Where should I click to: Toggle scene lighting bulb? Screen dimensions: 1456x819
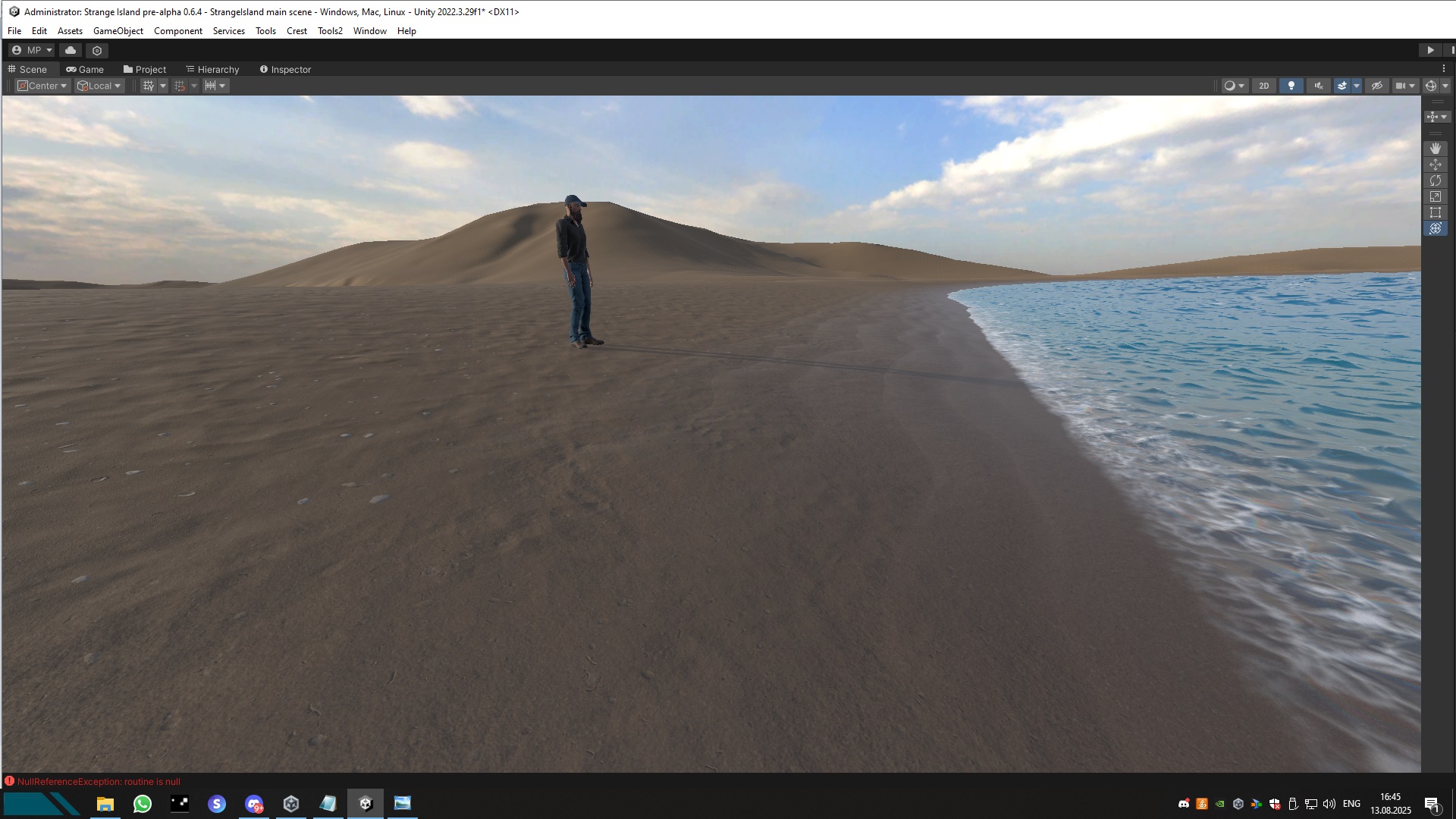click(x=1291, y=86)
